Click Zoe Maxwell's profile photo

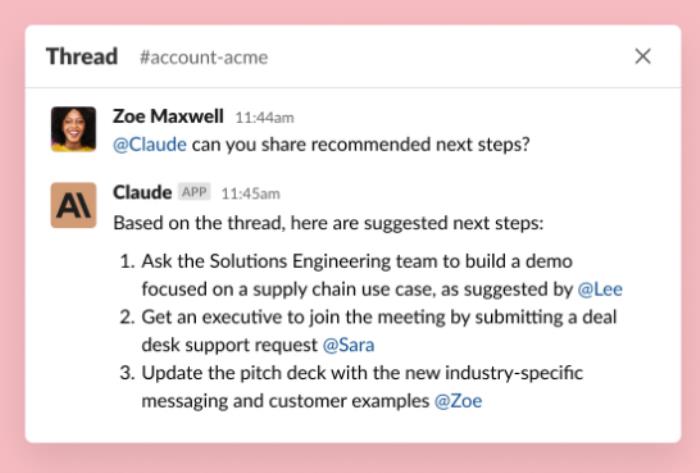tap(73, 129)
